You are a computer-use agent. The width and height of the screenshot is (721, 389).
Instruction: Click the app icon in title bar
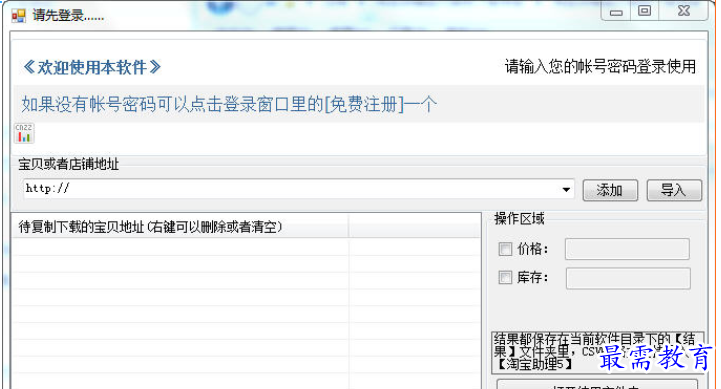(x=19, y=16)
